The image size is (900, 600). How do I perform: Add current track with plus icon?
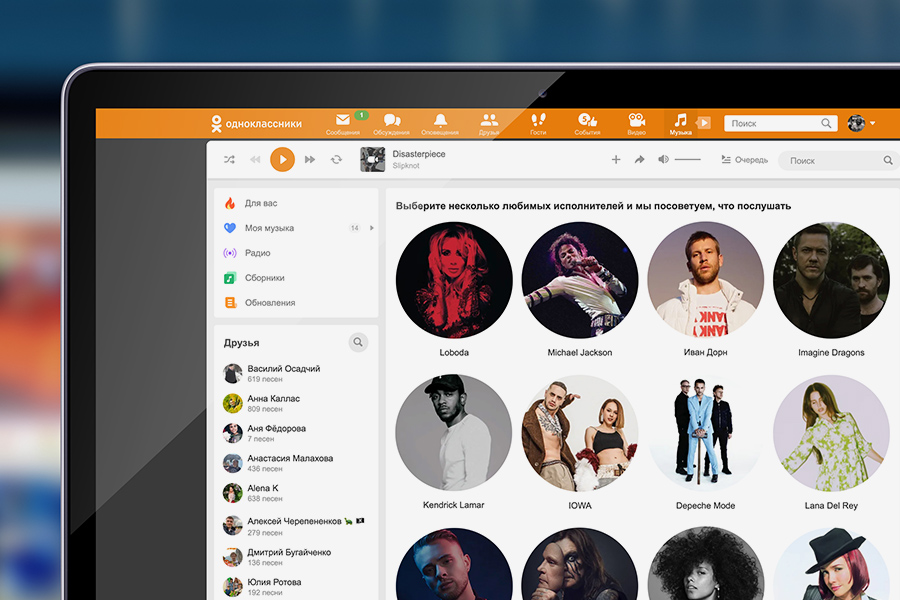tap(616, 160)
